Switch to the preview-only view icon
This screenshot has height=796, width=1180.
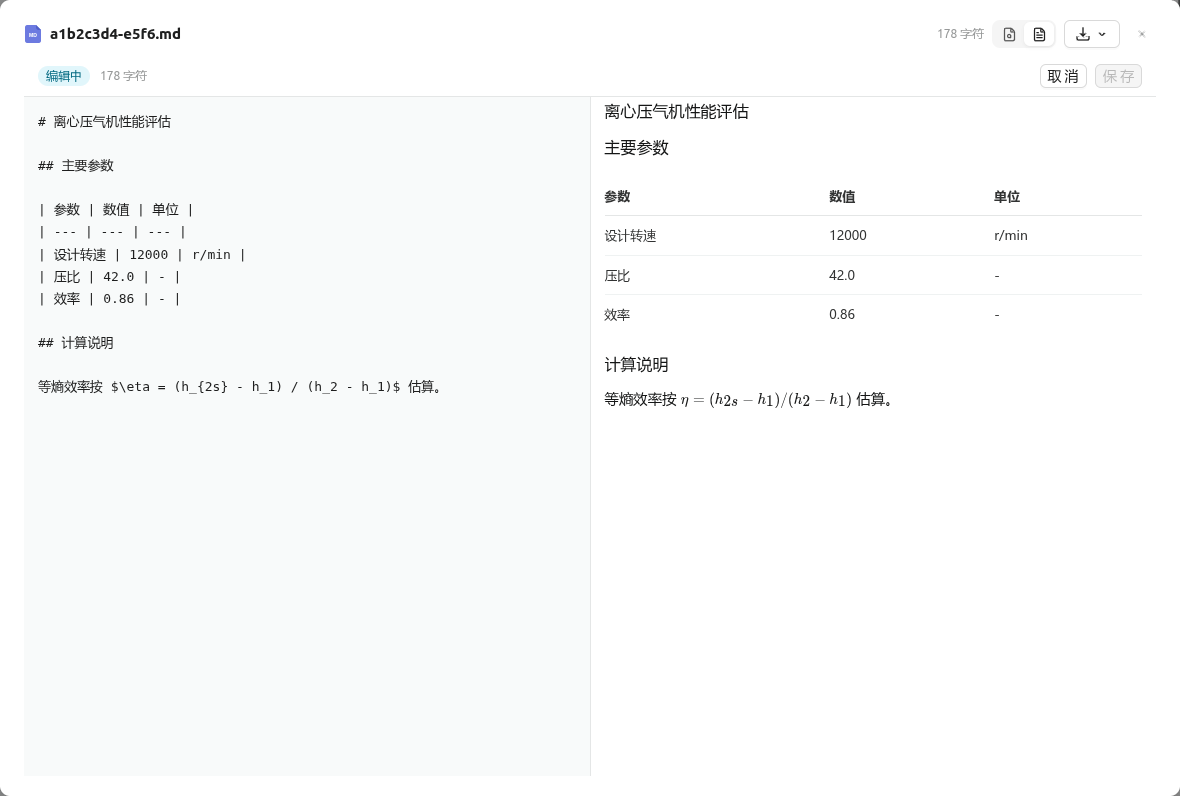coord(1009,34)
